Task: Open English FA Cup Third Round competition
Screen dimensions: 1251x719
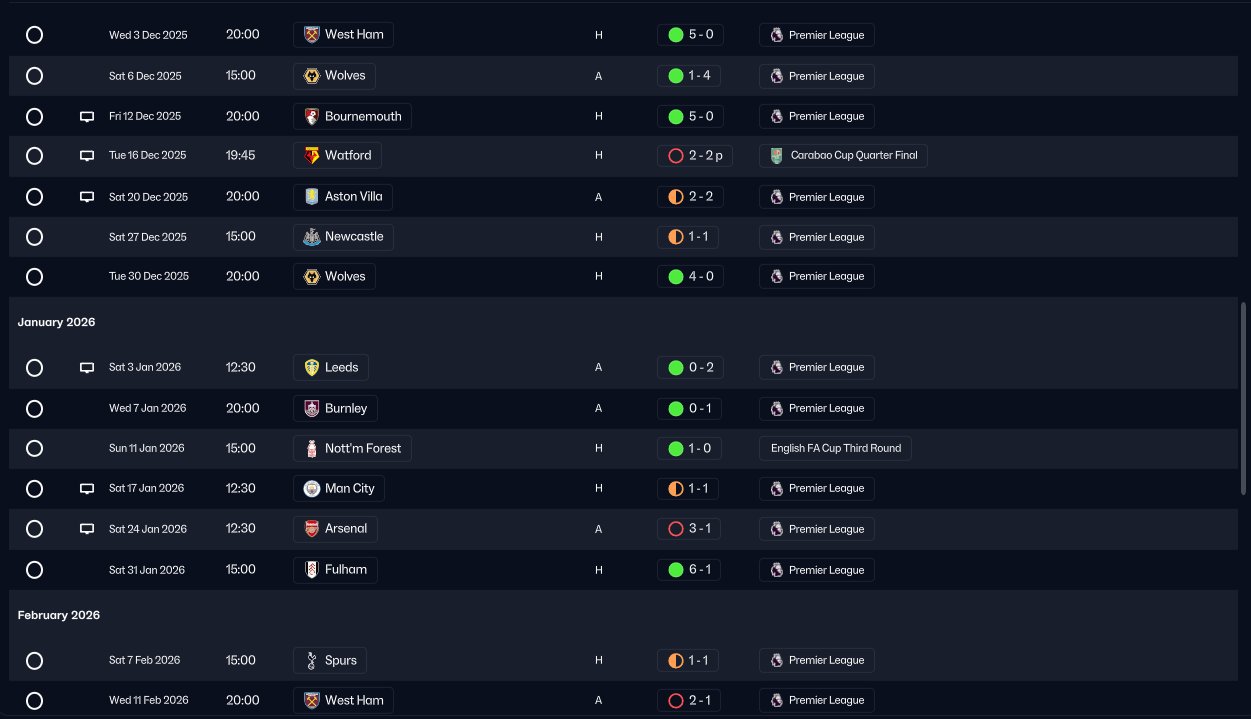Action: click(x=835, y=449)
